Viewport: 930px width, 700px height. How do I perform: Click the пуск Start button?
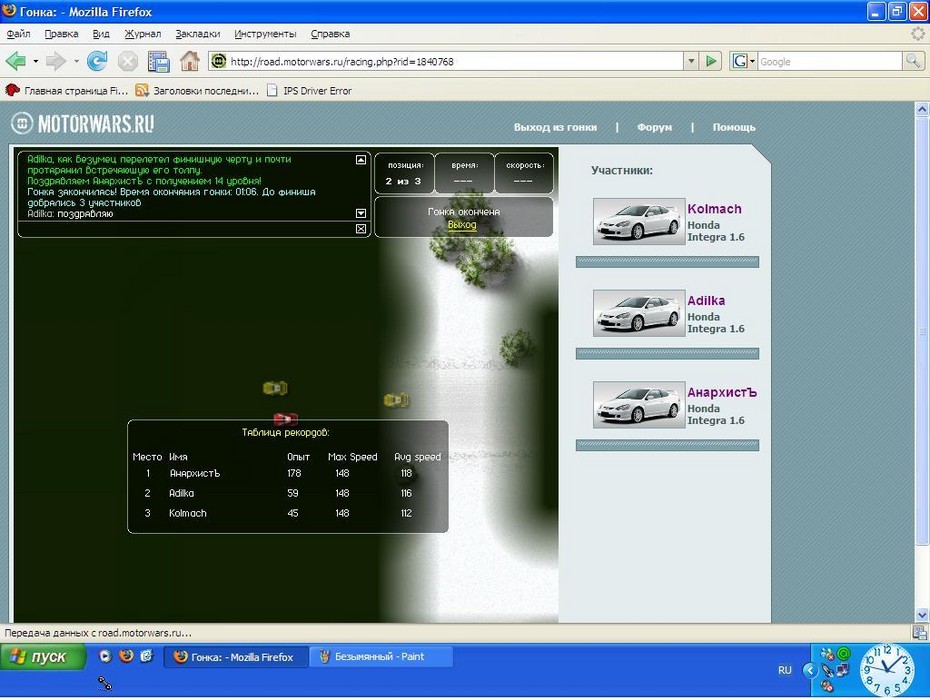click(x=43, y=656)
